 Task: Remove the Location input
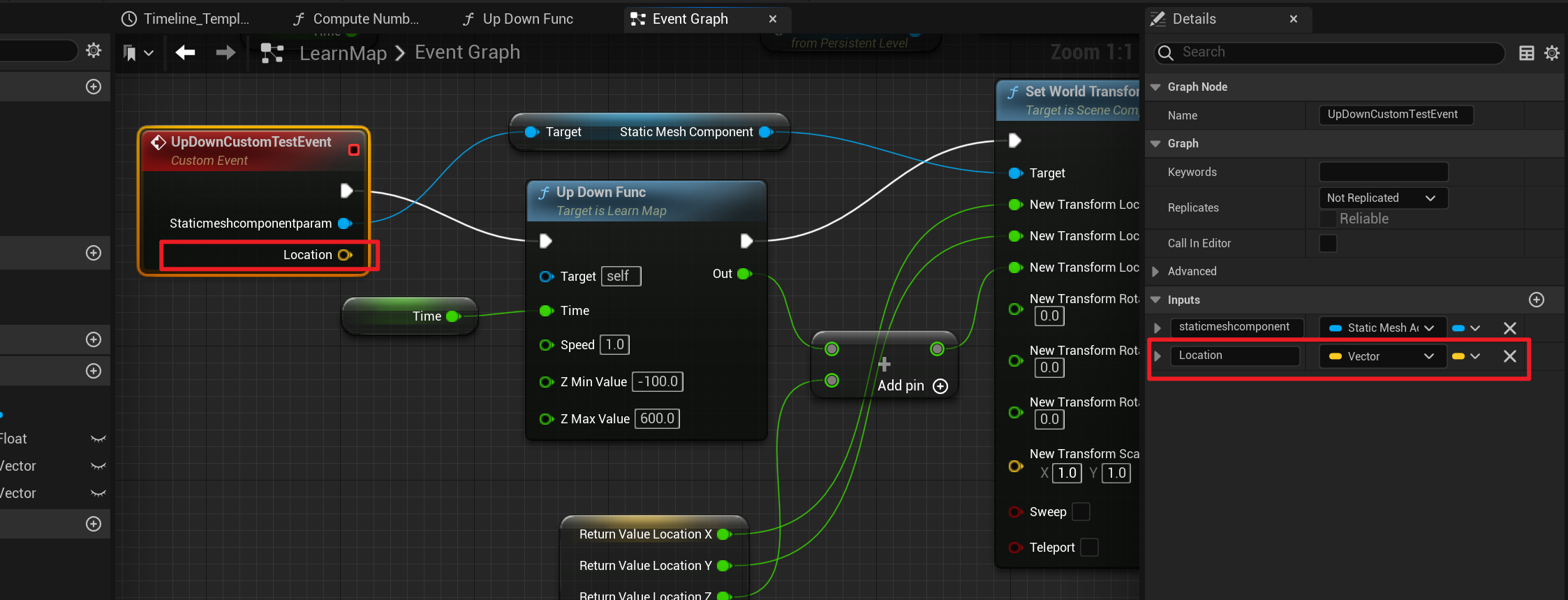pyautogui.click(x=1510, y=357)
